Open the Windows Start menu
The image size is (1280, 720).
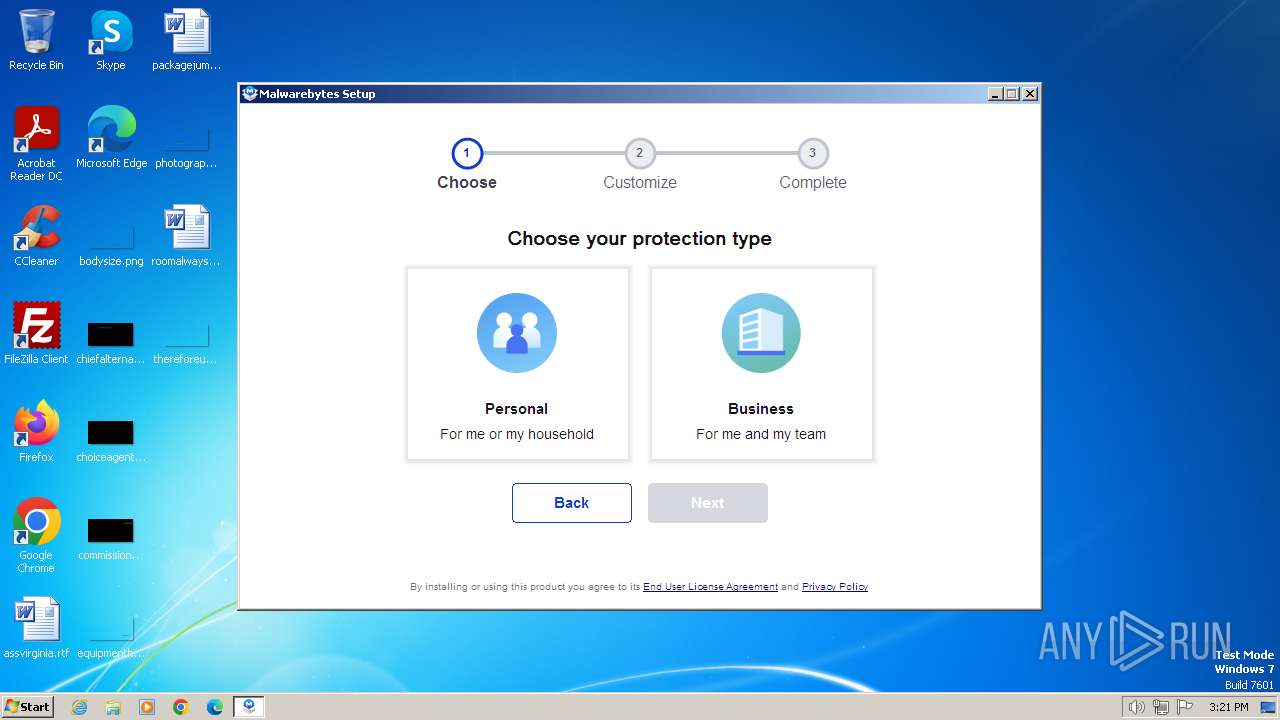tap(28, 706)
